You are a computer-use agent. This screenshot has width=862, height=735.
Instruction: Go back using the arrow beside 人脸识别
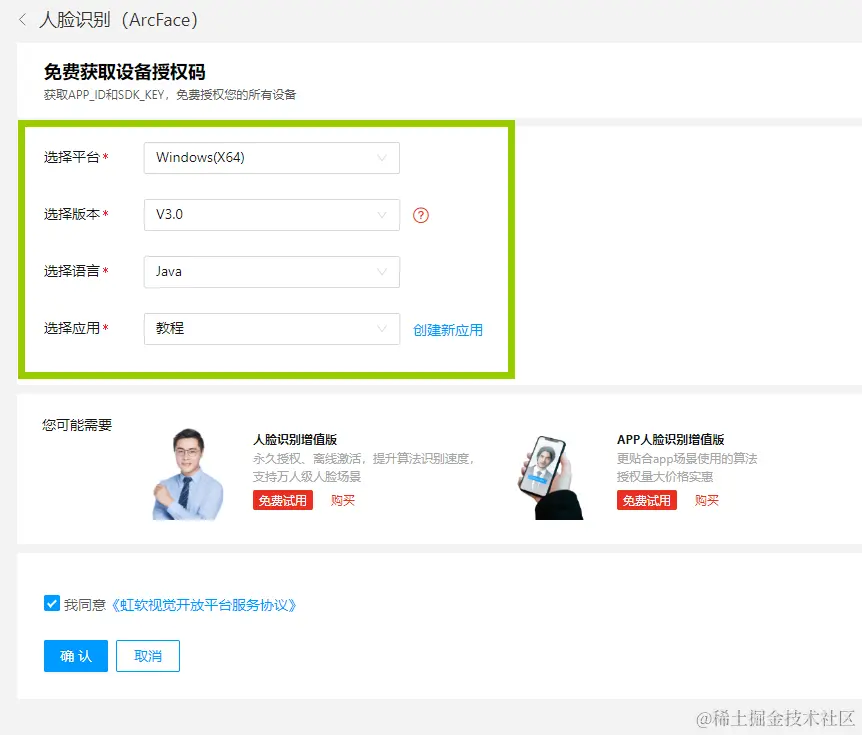23,20
